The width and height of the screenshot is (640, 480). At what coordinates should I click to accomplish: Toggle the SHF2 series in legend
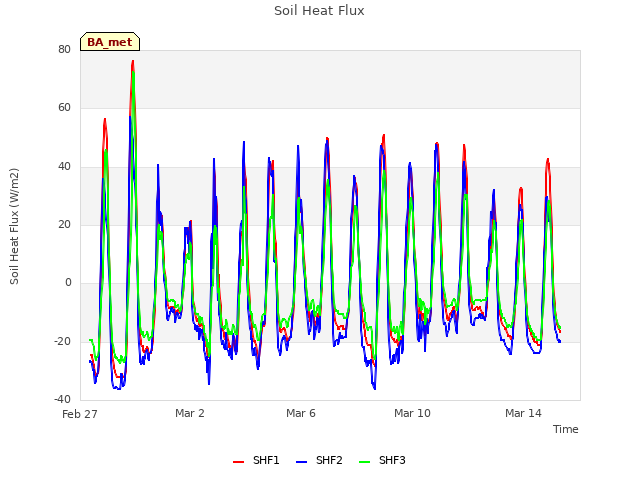coord(319,460)
